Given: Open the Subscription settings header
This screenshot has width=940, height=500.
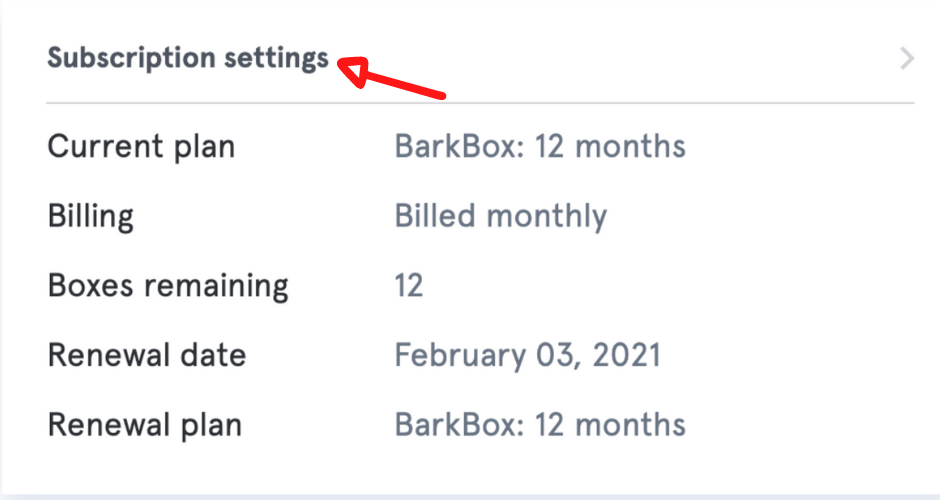Looking at the screenshot, I should coord(188,58).
